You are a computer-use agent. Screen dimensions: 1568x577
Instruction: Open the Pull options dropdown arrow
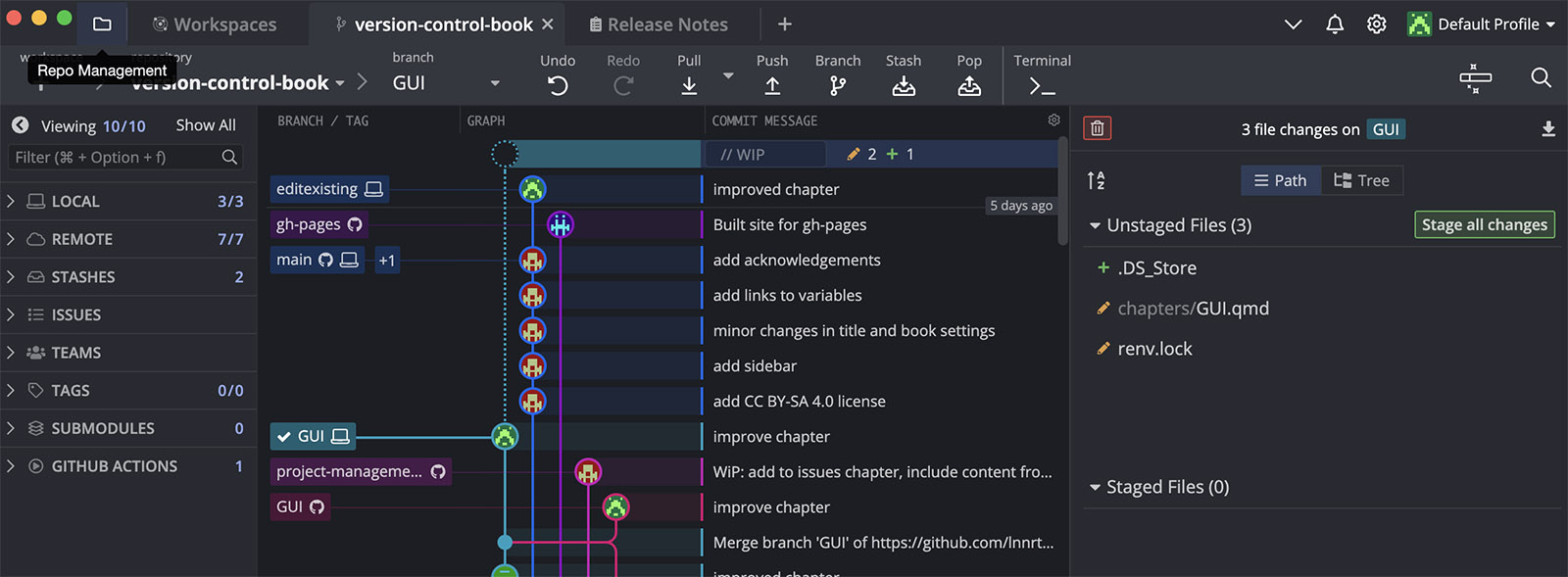728,75
